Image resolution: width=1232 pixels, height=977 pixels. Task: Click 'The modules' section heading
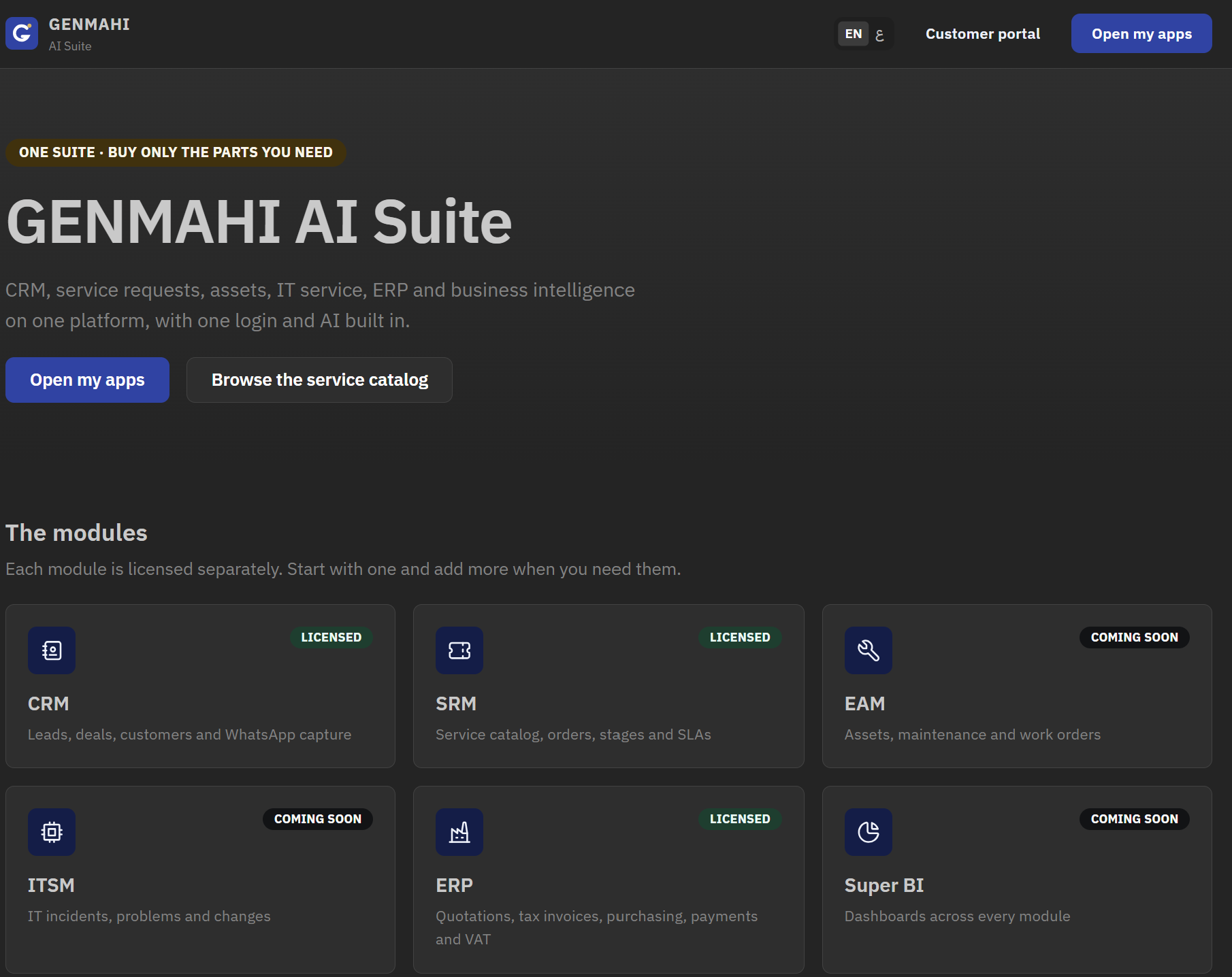(x=76, y=533)
